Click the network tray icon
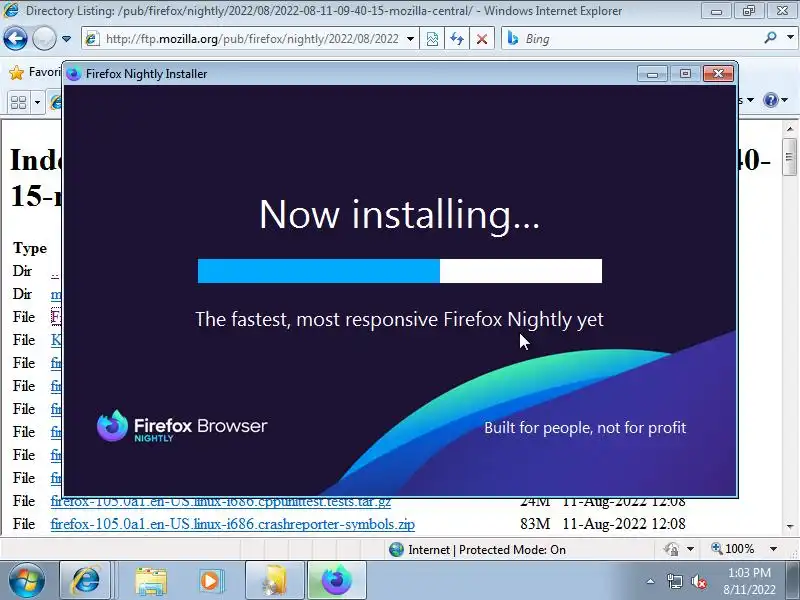800x600 pixels. pos(675,581)
